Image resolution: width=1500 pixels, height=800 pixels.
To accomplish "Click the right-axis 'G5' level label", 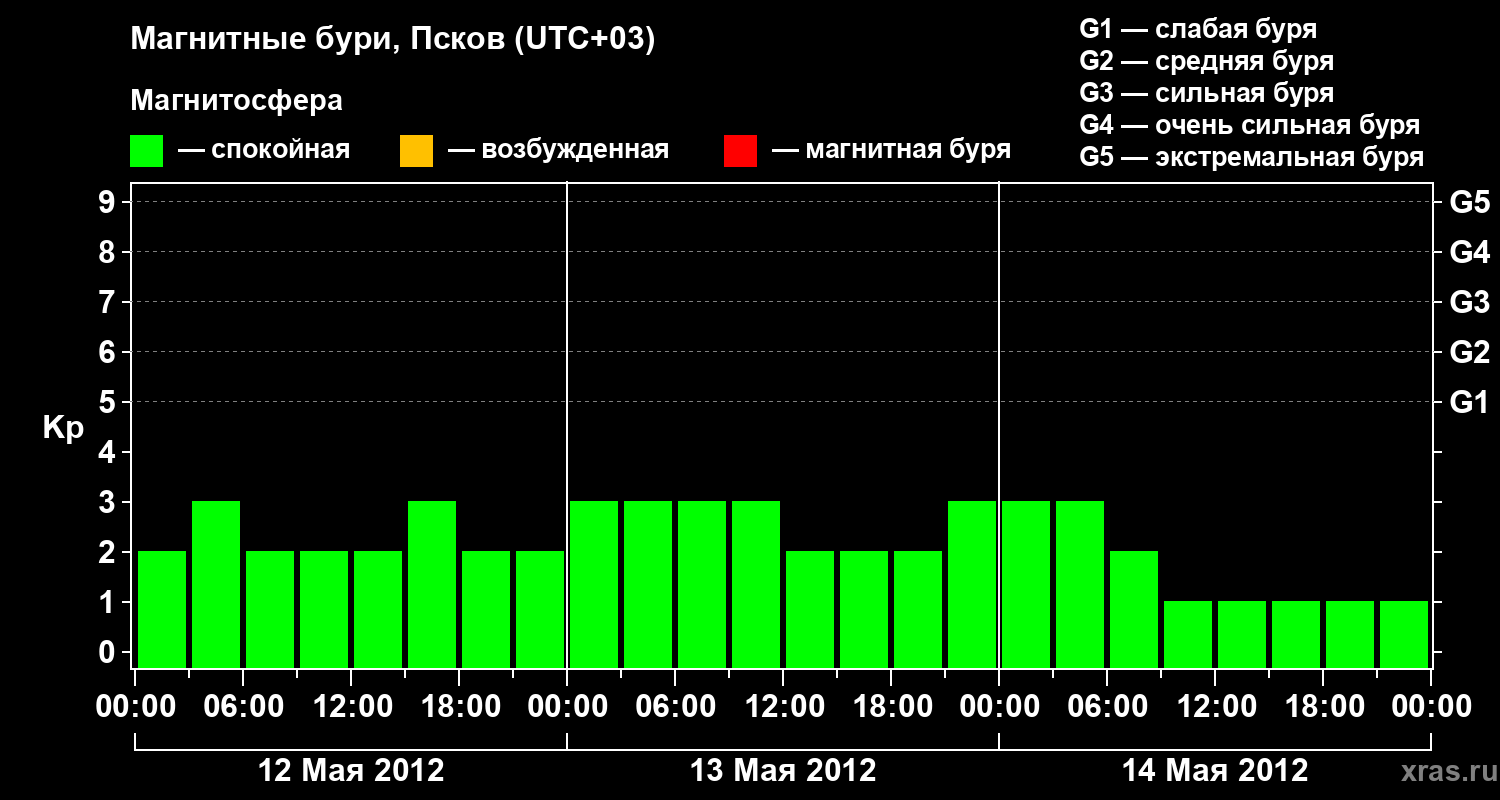I will 1469,202.
